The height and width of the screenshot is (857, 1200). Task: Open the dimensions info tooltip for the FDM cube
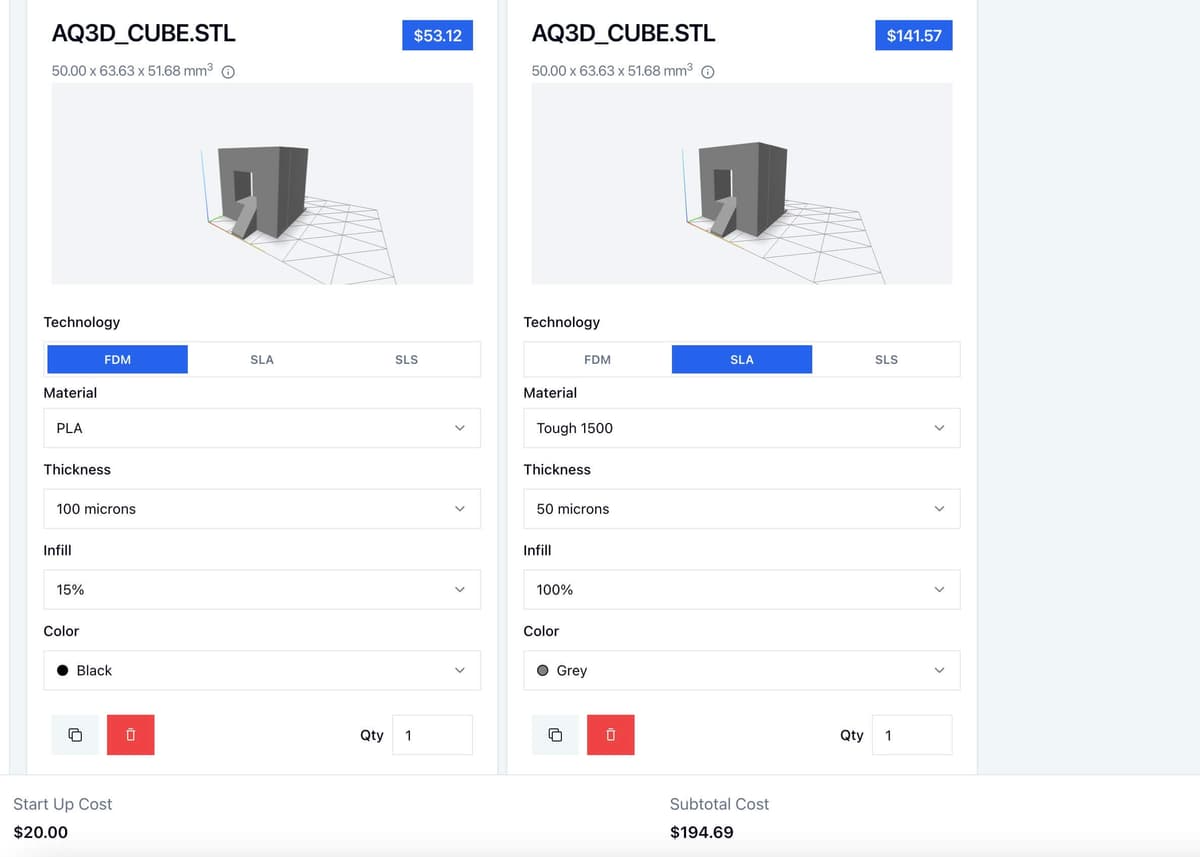[x=228, y=71]
